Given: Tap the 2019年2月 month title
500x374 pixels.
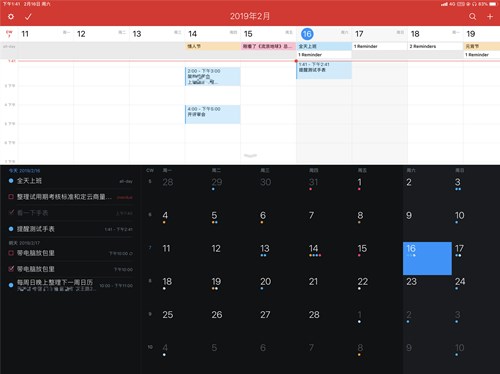Looking at the screenshot, I should [250, 16].
